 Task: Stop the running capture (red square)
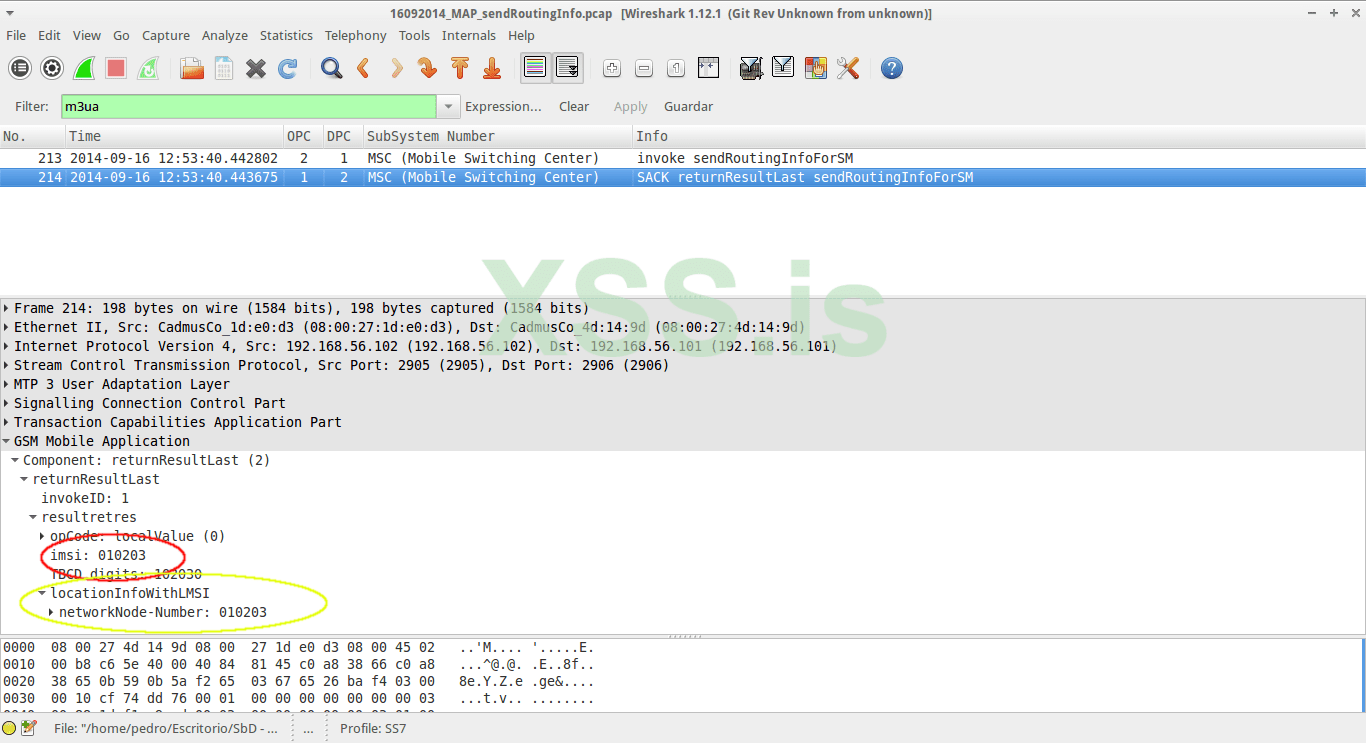click(x=116, y=68)
